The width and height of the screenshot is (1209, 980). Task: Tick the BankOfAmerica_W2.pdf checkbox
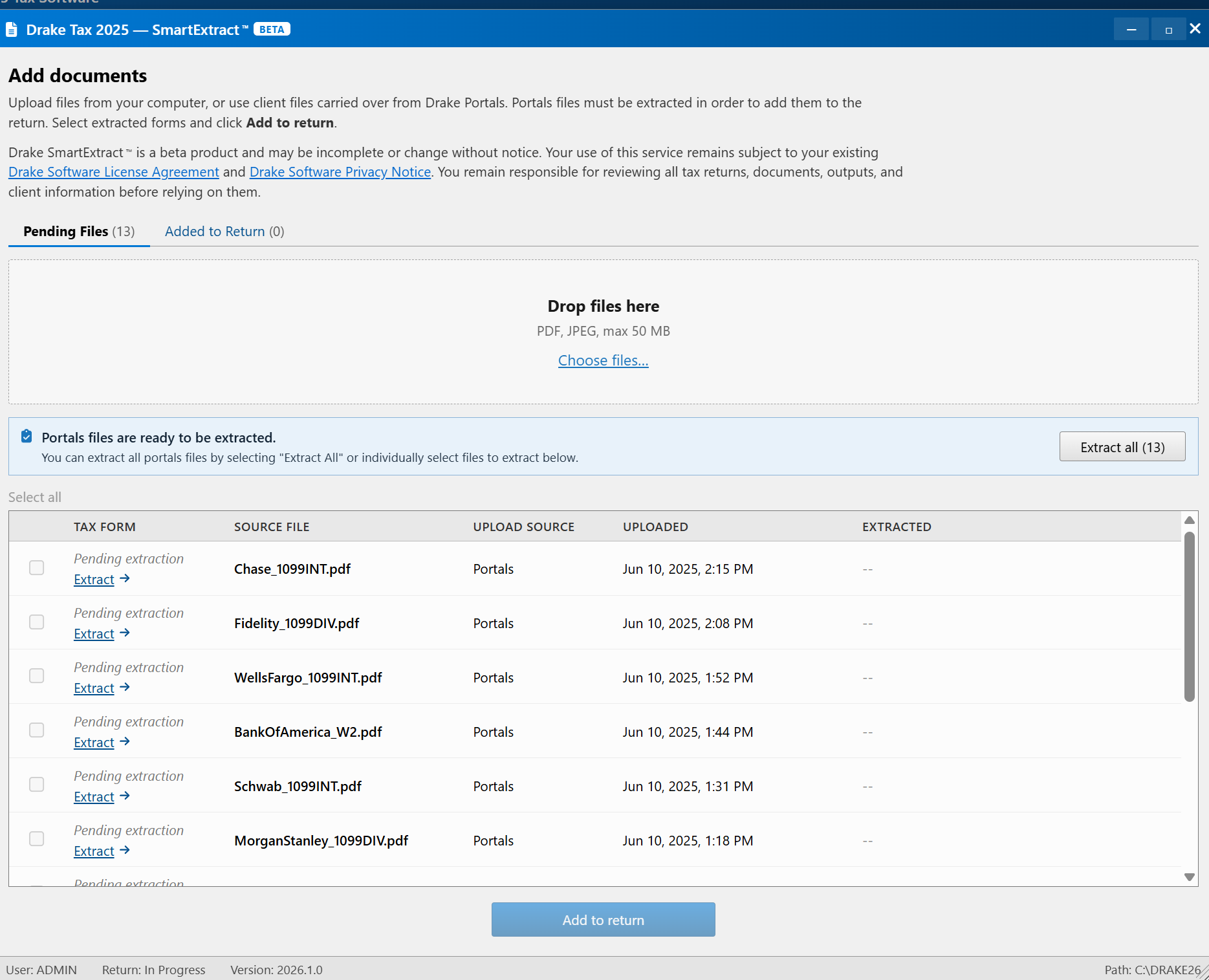[x=37, y=730]
